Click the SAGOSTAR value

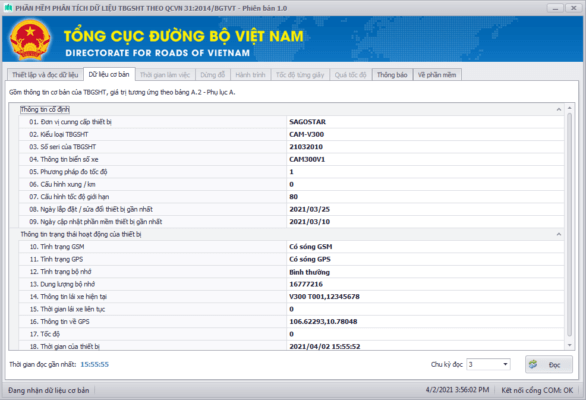pos(307,122)
